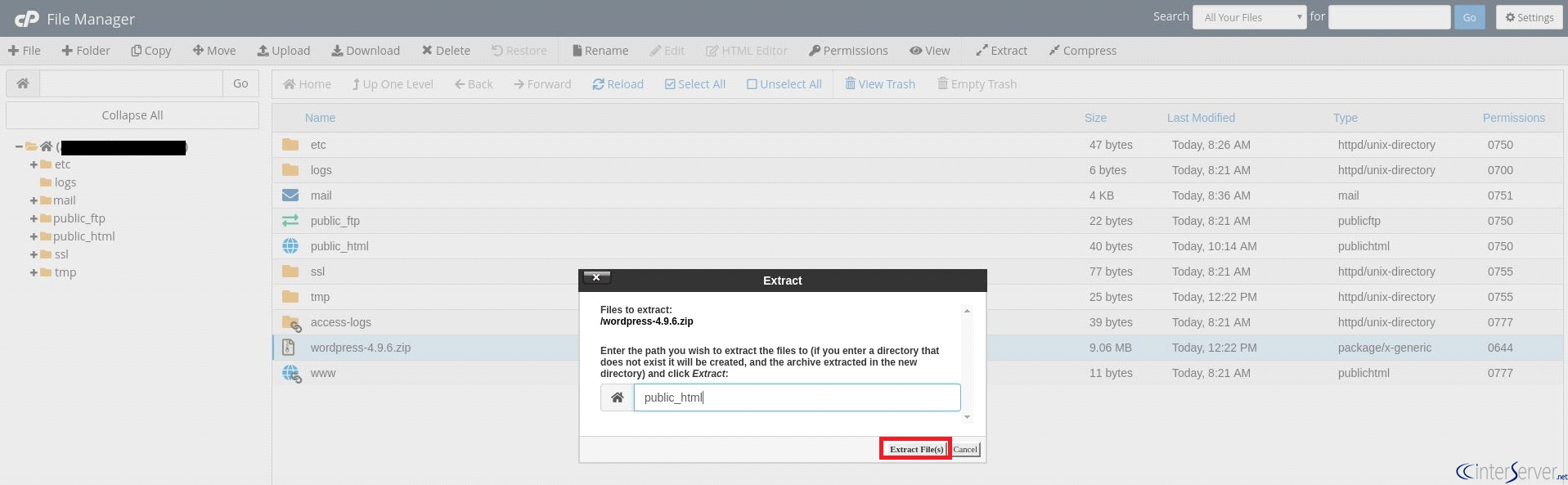Expand the public_html tree node
1568x485 pixels.
(x=34, y=237)
